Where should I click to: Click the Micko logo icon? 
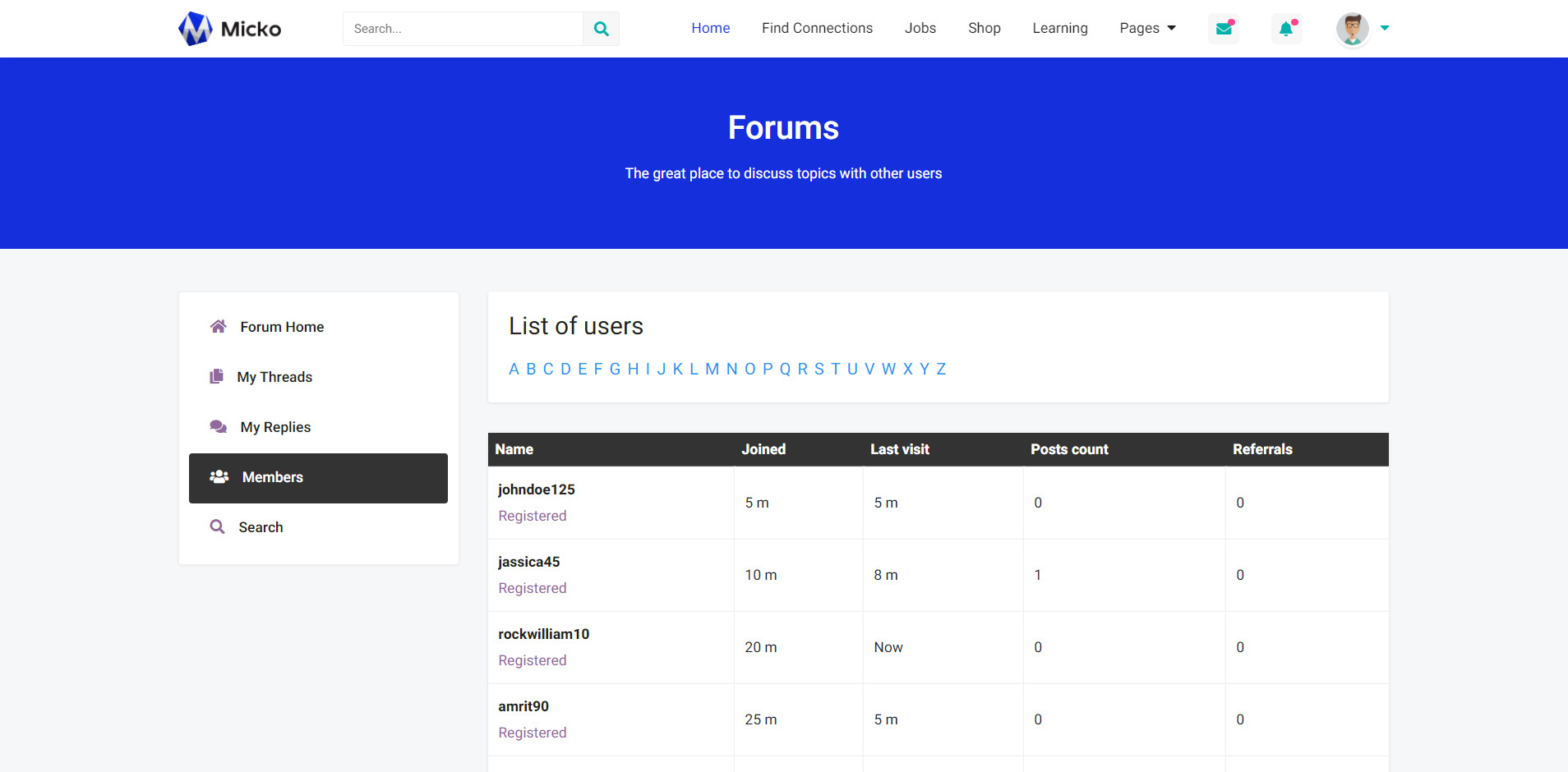pyautogui.click(x=196, y=29)
